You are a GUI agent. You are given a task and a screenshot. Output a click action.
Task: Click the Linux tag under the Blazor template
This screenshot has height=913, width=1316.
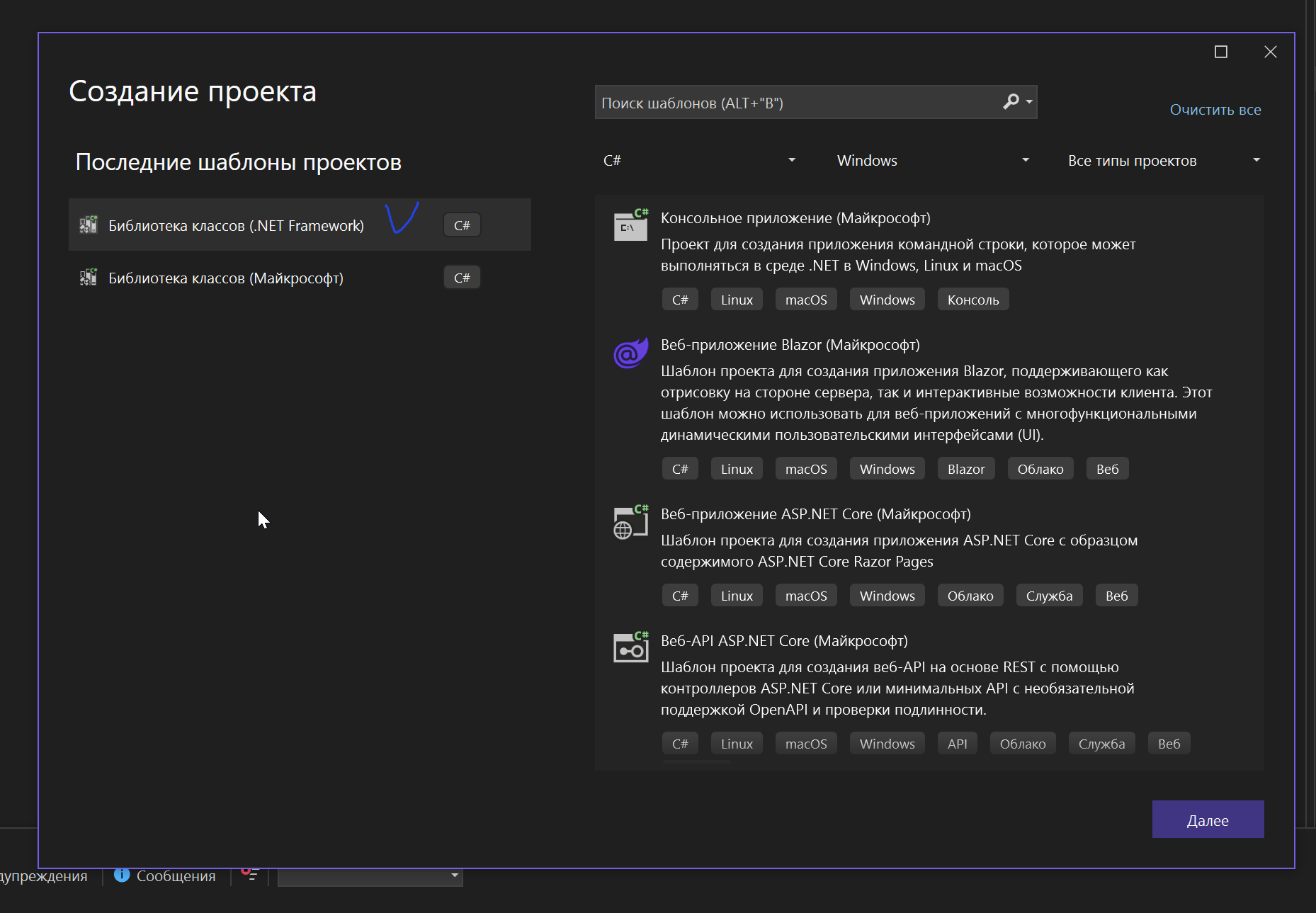(x=737, y=469)
